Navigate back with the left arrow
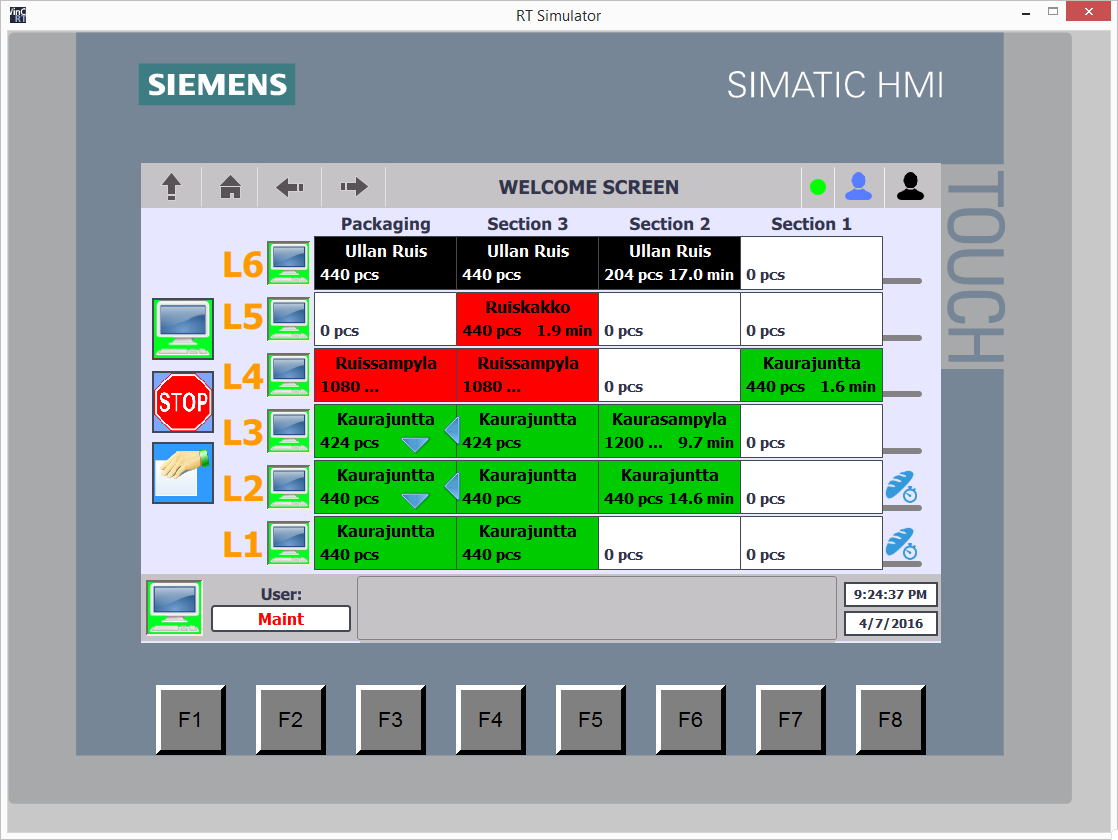Image resolution: width=1118 pixels, height=840 pixels. [x=290, y=187]
